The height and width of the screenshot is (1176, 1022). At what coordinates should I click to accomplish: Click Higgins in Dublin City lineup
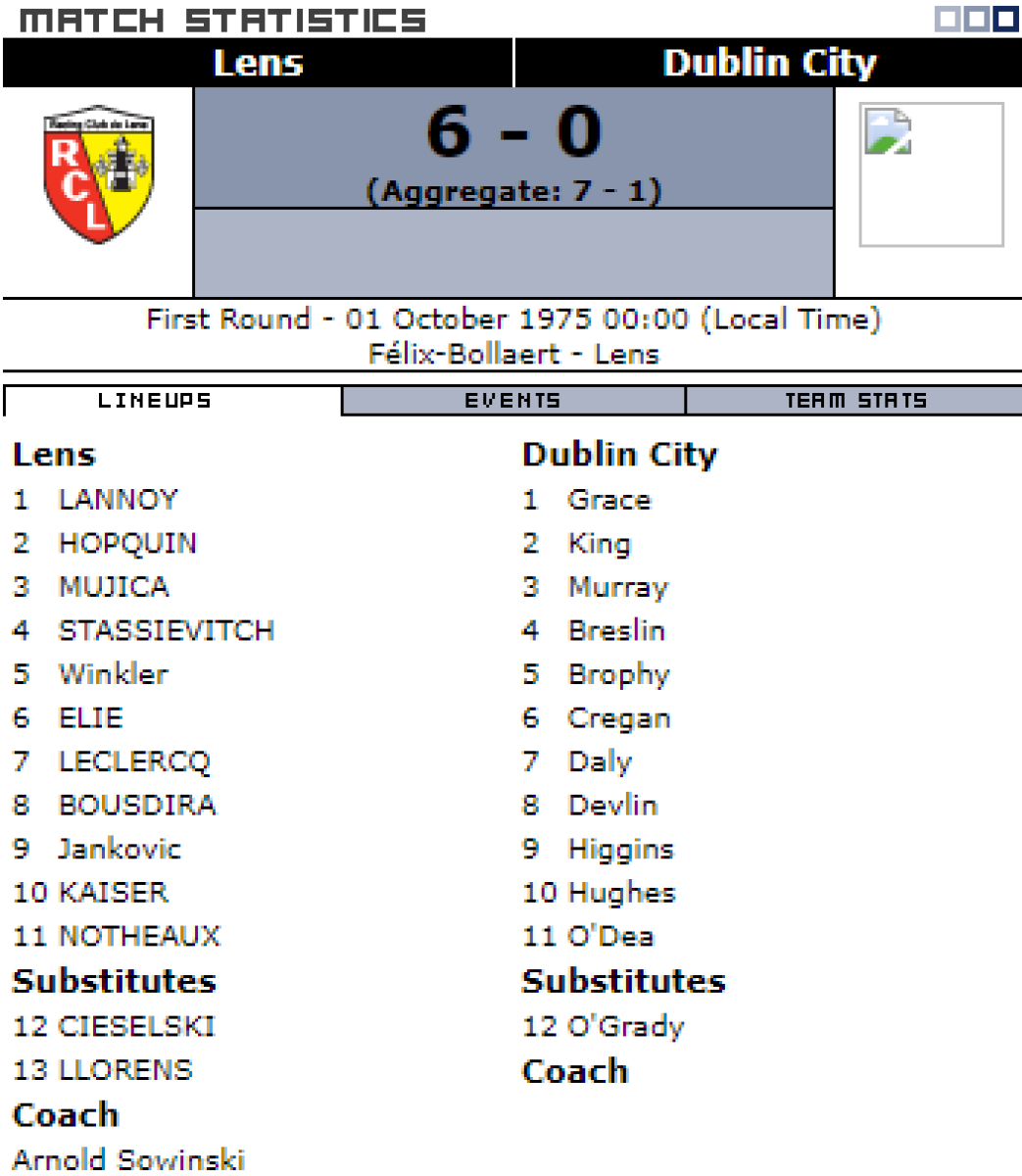(620, 849)
